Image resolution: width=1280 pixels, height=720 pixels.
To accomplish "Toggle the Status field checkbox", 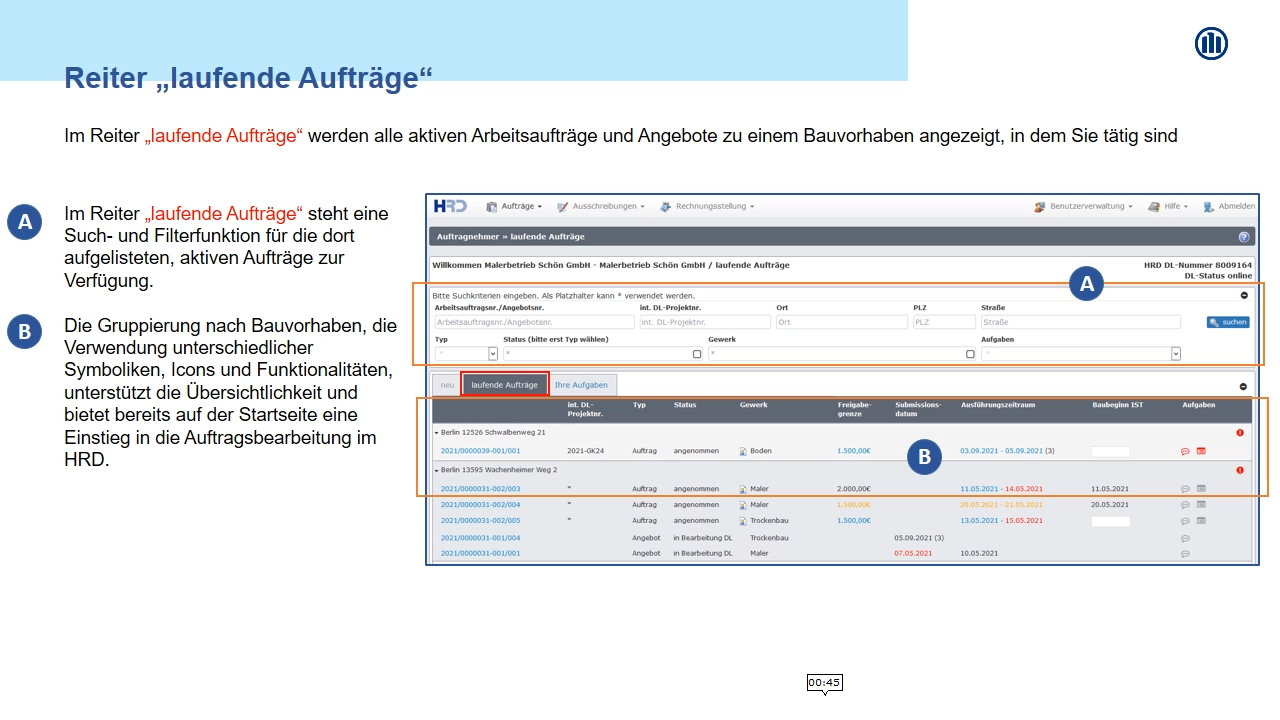I will [x=697, y=354].
